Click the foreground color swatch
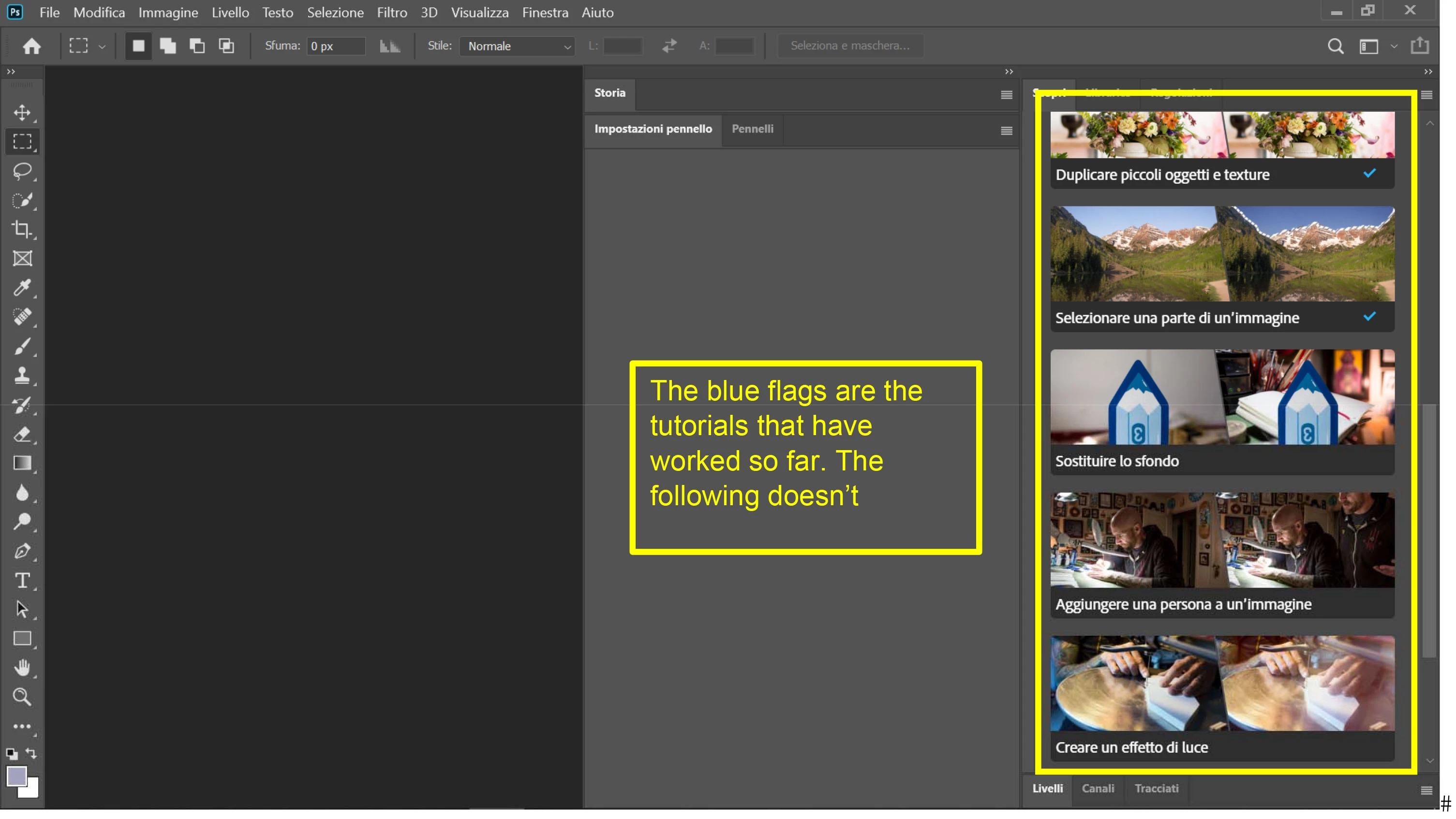This screenshot has width=1456, height=819. (16, 775)
